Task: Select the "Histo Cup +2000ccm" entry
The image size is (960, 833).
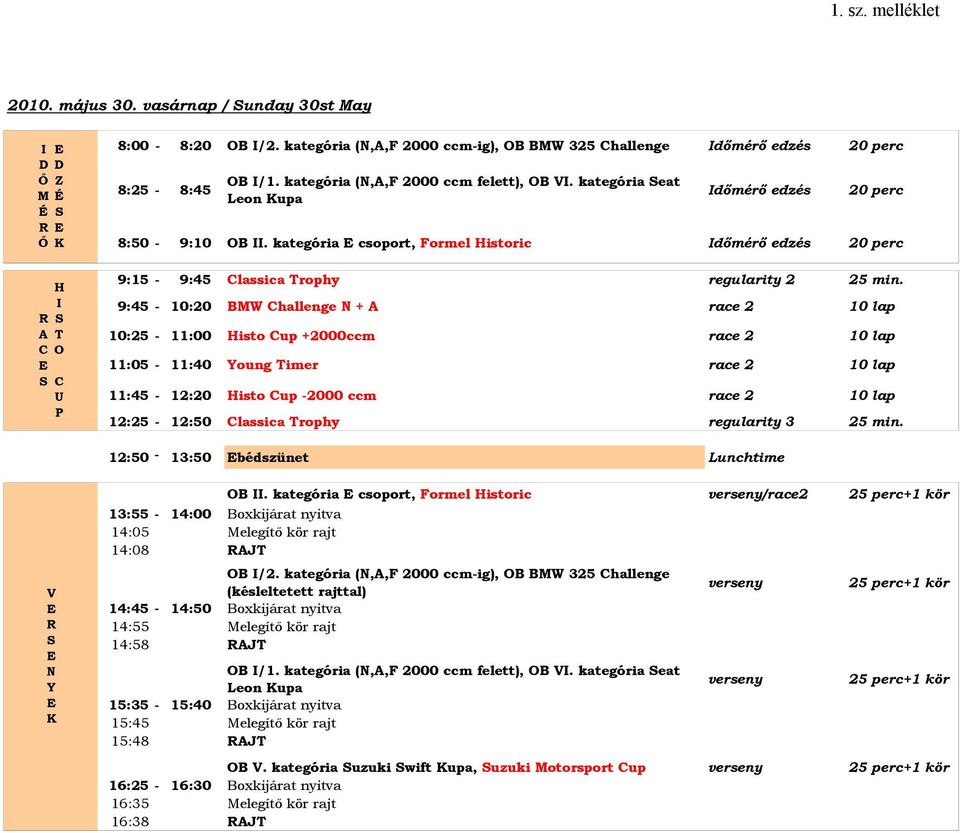Action: [301, 336]
